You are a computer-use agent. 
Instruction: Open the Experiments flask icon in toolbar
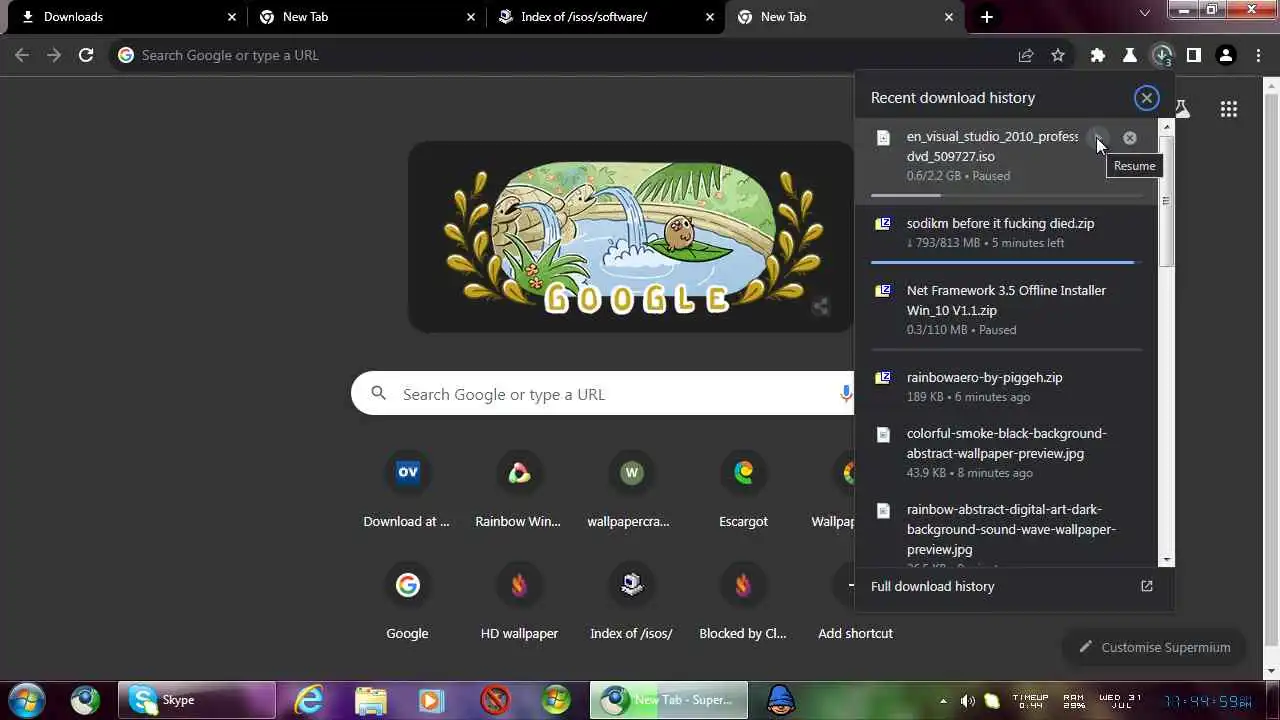(x=1130, y=55)
